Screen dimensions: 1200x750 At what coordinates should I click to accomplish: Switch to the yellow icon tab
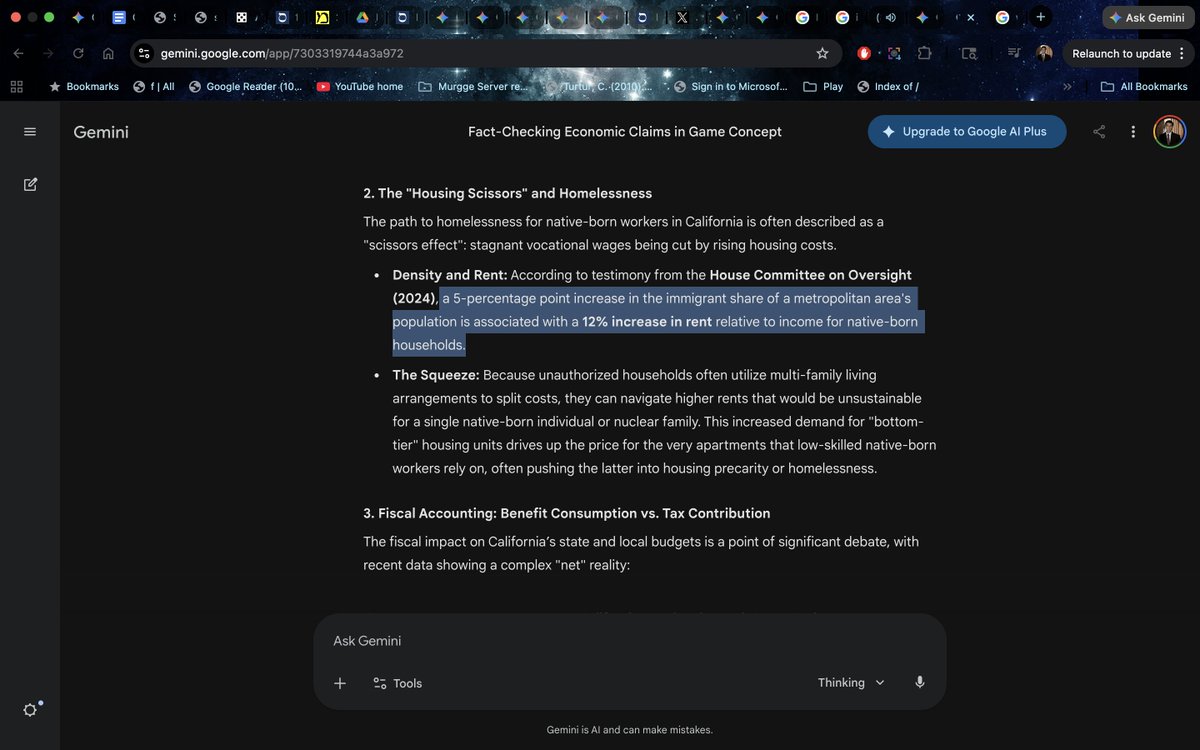pos(322,17)
